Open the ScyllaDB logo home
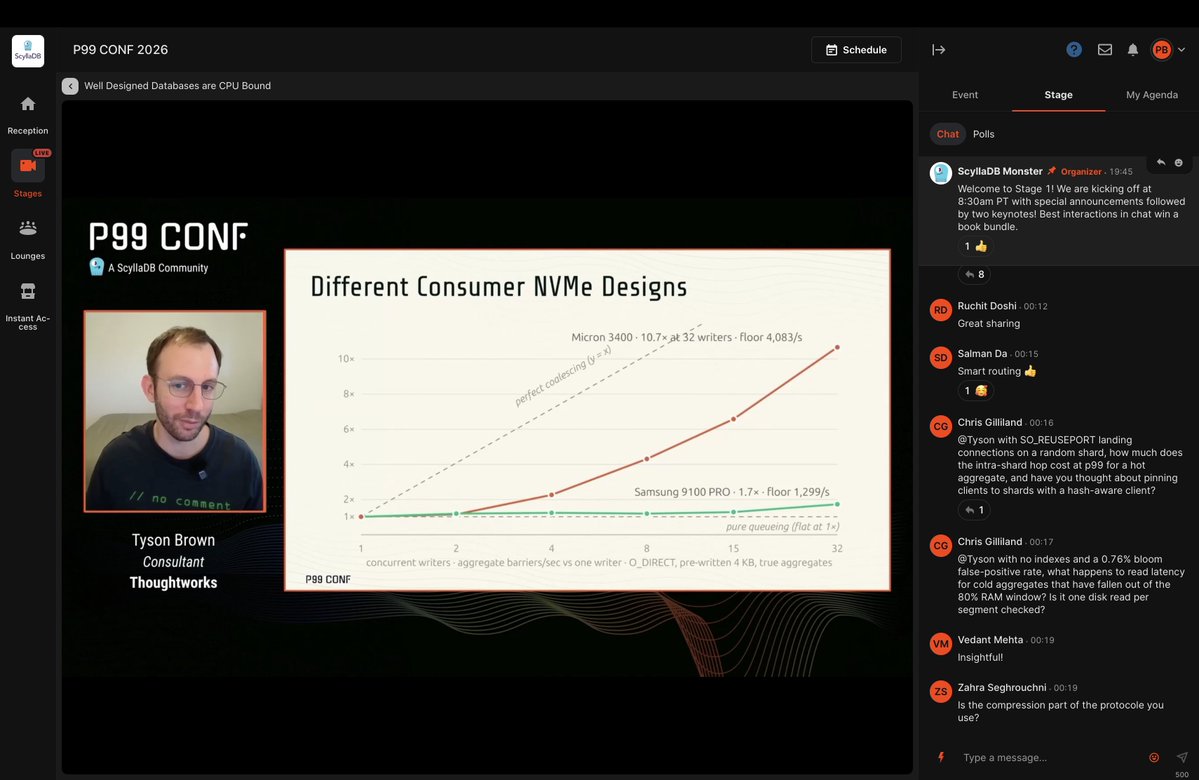This screenshot has width=1199, height=780. pyautogui.click(x=28, y=51)
